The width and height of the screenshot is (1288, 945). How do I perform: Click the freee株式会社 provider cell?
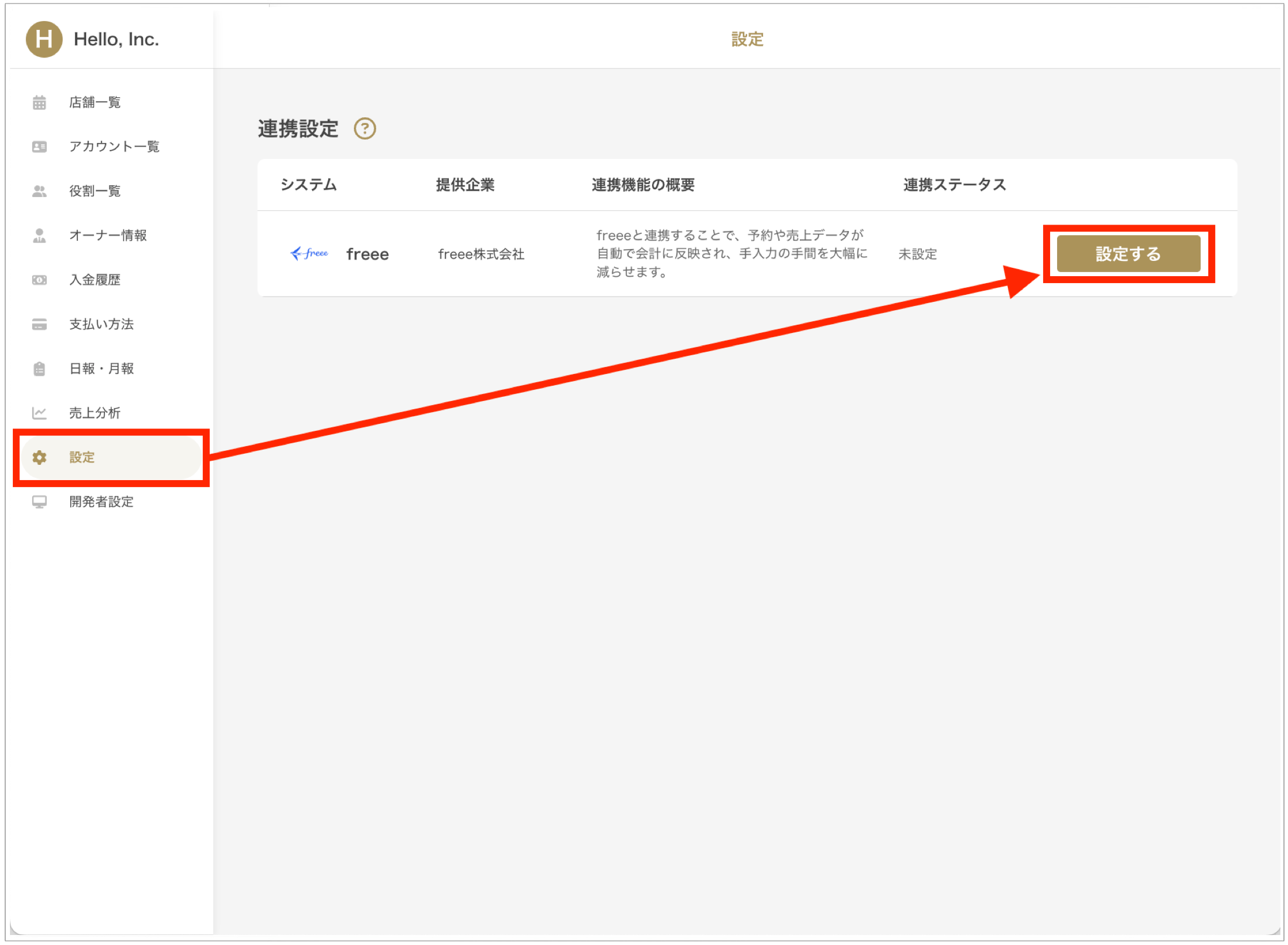pos(481,254)
